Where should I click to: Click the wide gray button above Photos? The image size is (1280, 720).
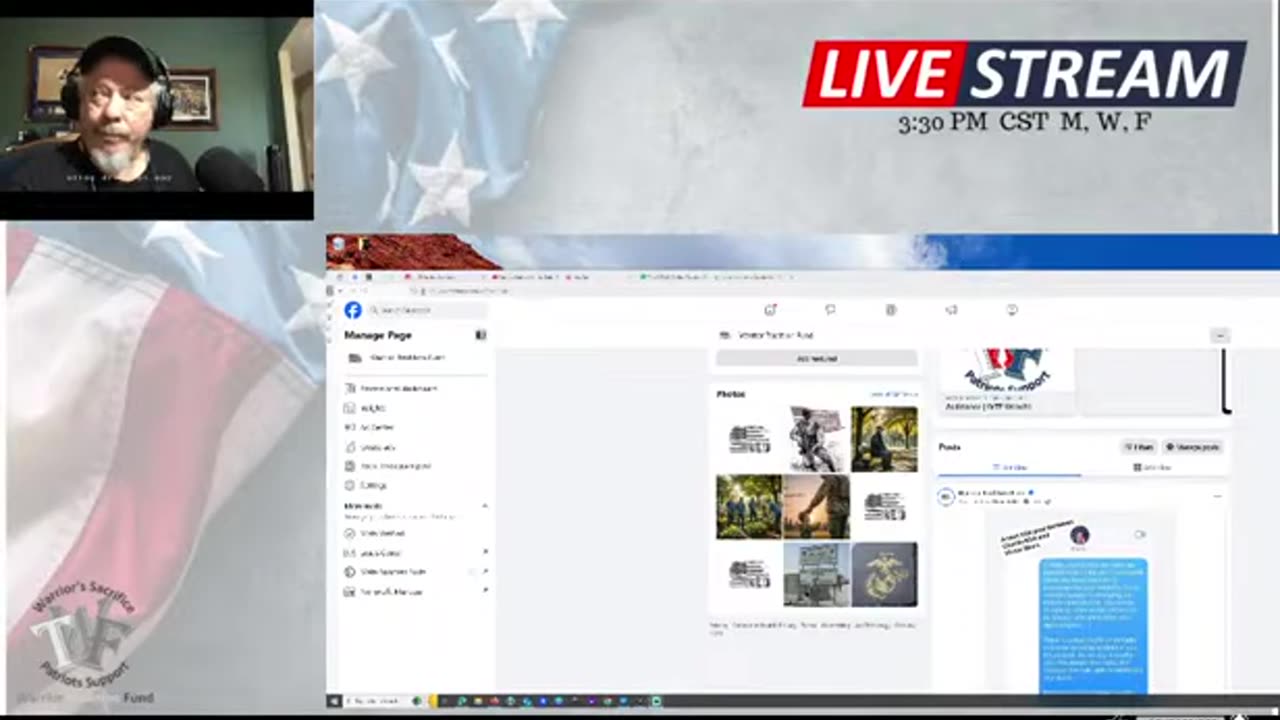(x=816, y=358)
